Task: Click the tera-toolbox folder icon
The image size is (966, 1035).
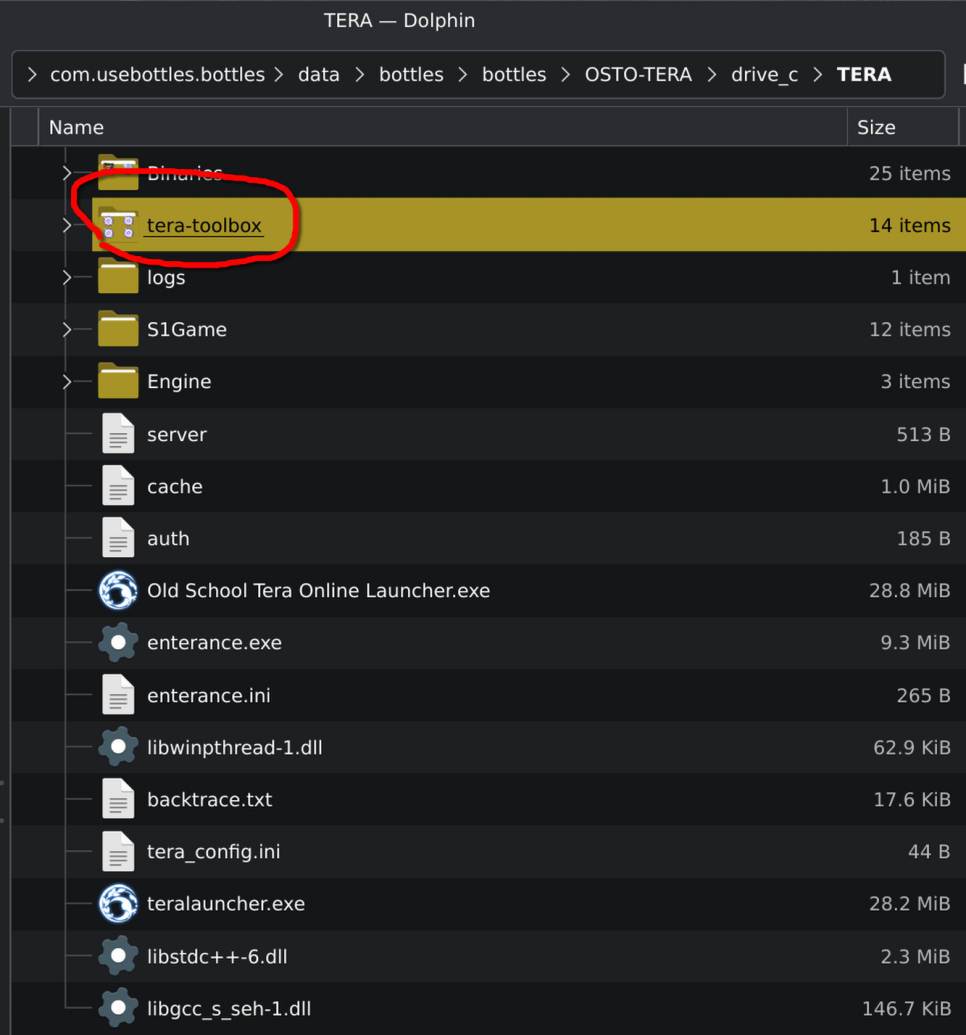Action: click(x=118, y=225)
